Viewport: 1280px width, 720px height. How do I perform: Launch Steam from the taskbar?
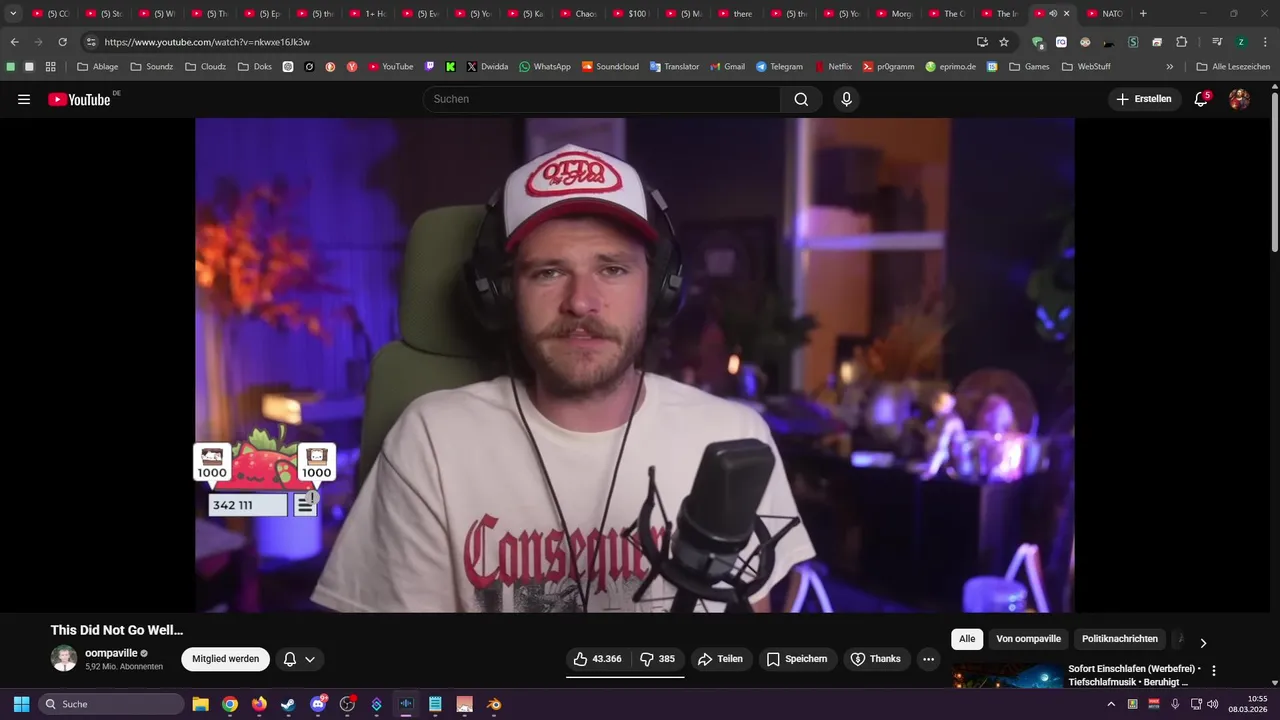pos(288,704)
